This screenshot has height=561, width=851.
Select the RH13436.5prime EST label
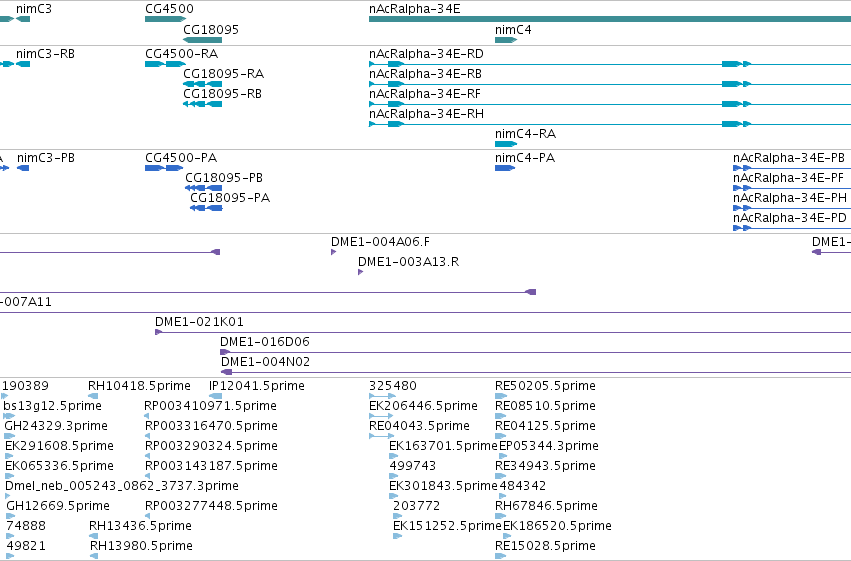[x=141, y=526]
